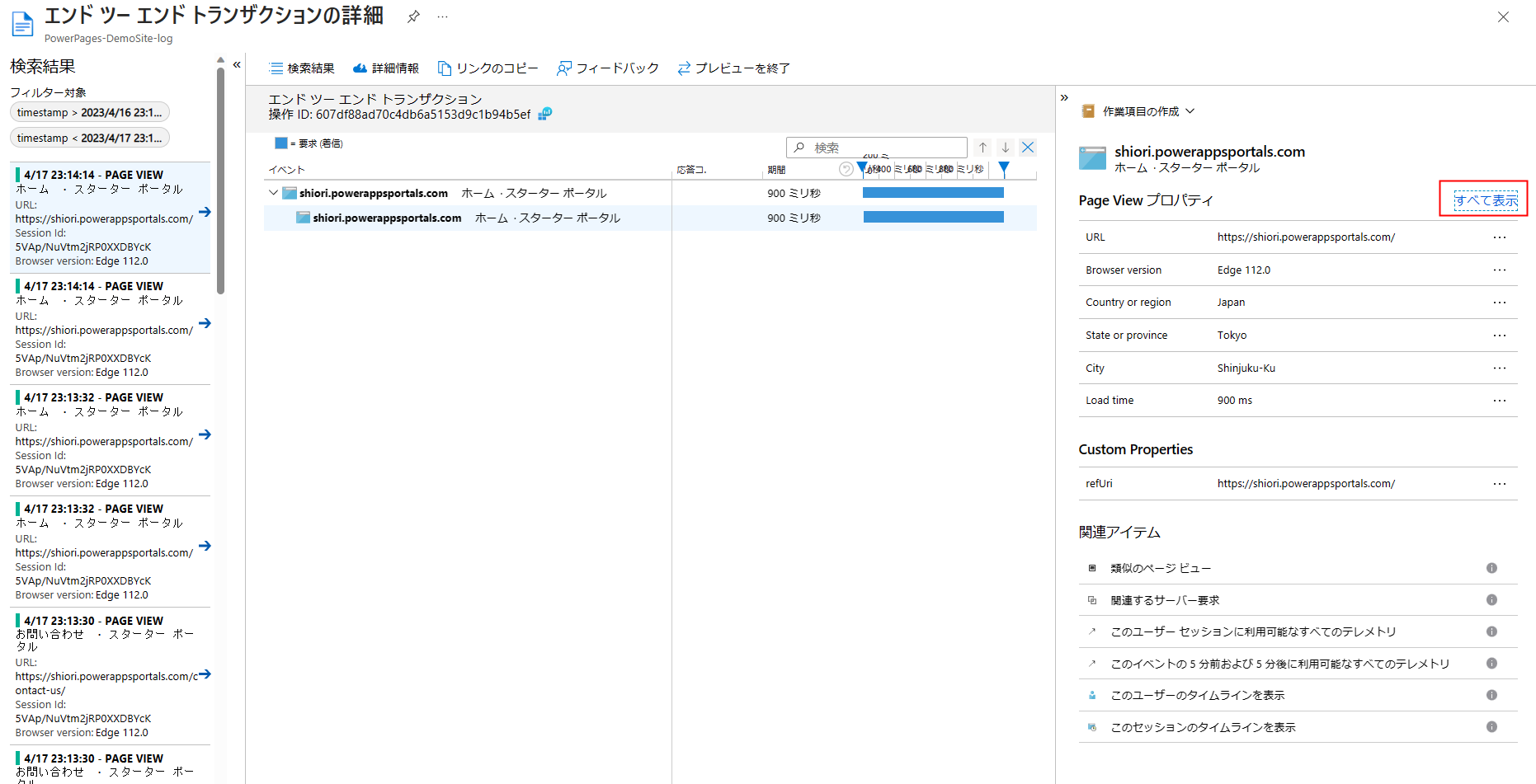Viewport: 1536px width, 784px height.
Task: Show info for 類似のページ ビュー
Action: coord(1491,568)
